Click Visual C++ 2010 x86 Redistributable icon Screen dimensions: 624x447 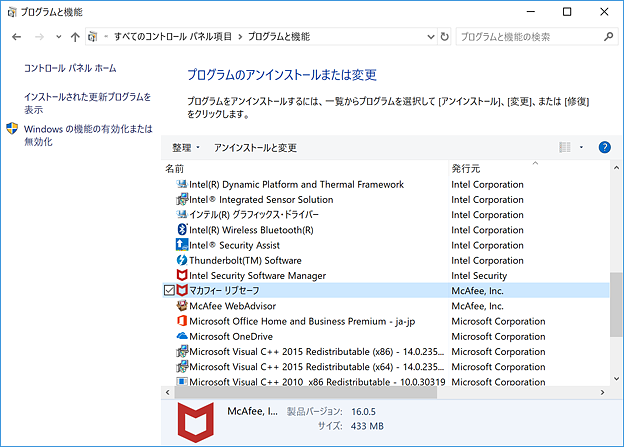pos(182,381)
